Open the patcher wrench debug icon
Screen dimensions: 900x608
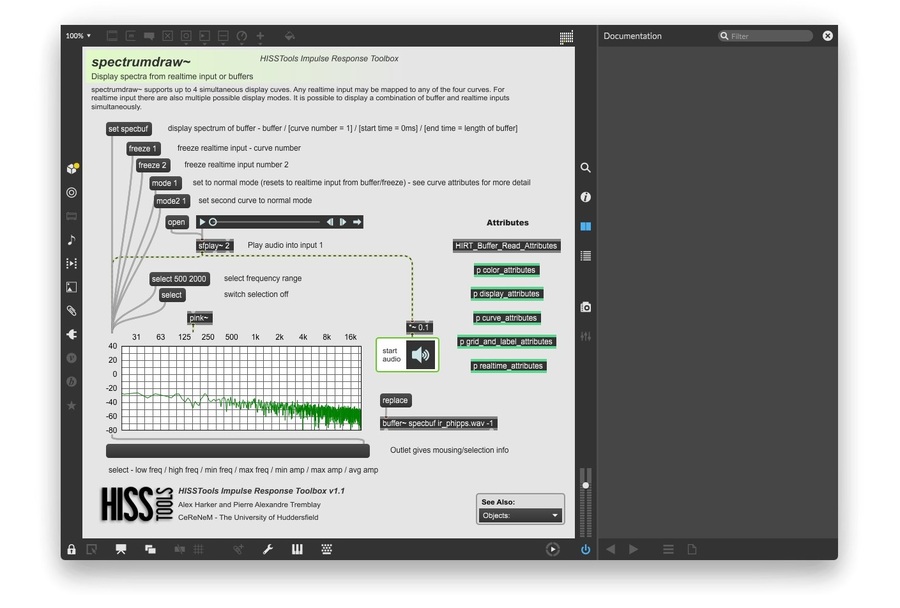(268, 549)
